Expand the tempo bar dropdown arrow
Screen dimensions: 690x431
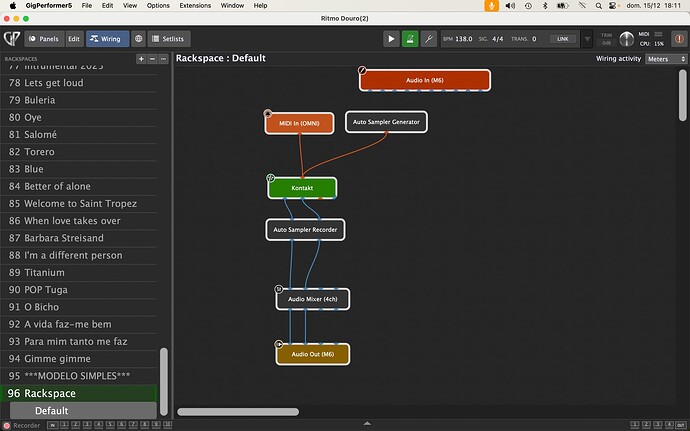click(x=587, y=39)
